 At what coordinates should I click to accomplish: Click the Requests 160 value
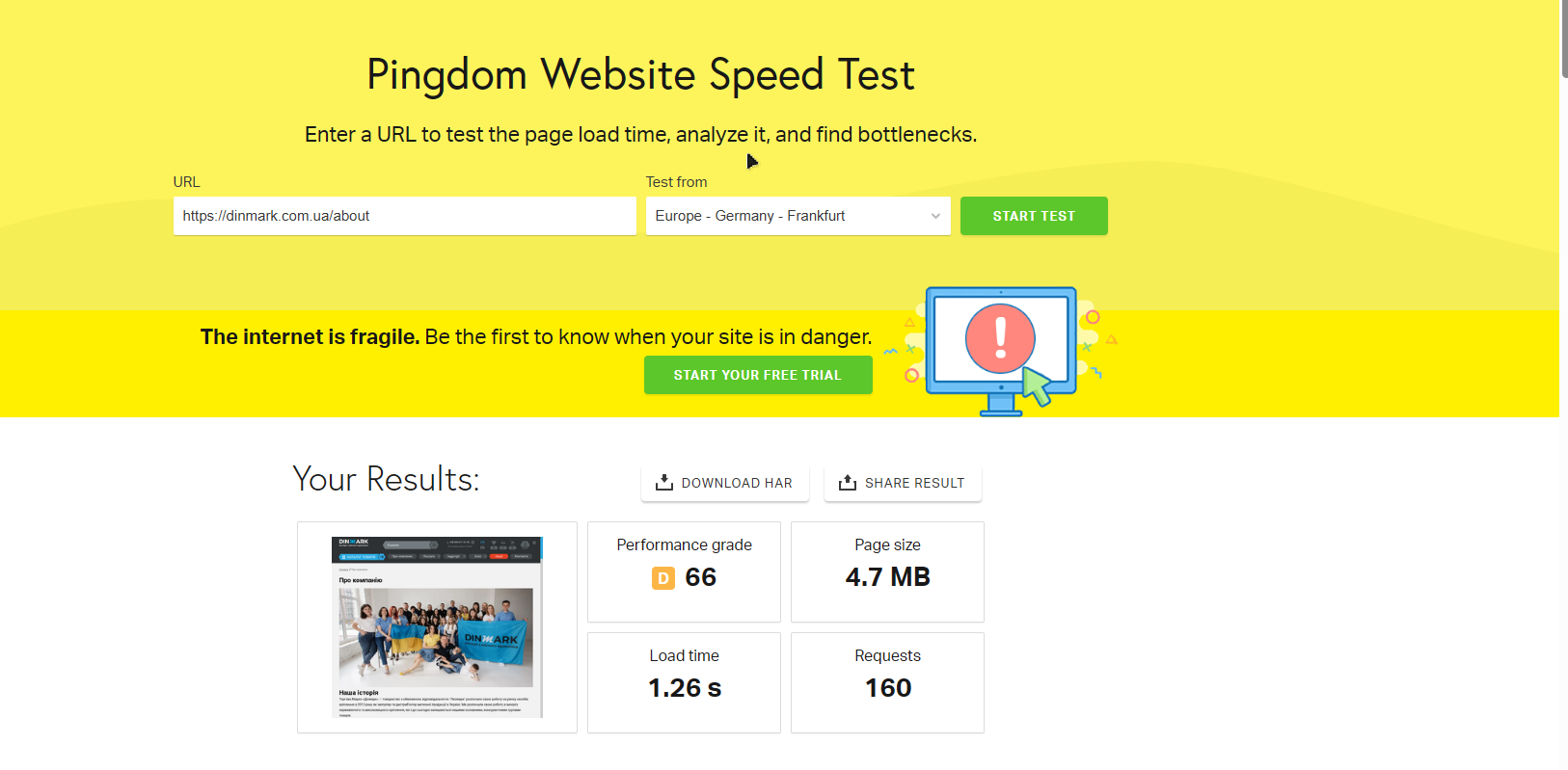(887, 688)
